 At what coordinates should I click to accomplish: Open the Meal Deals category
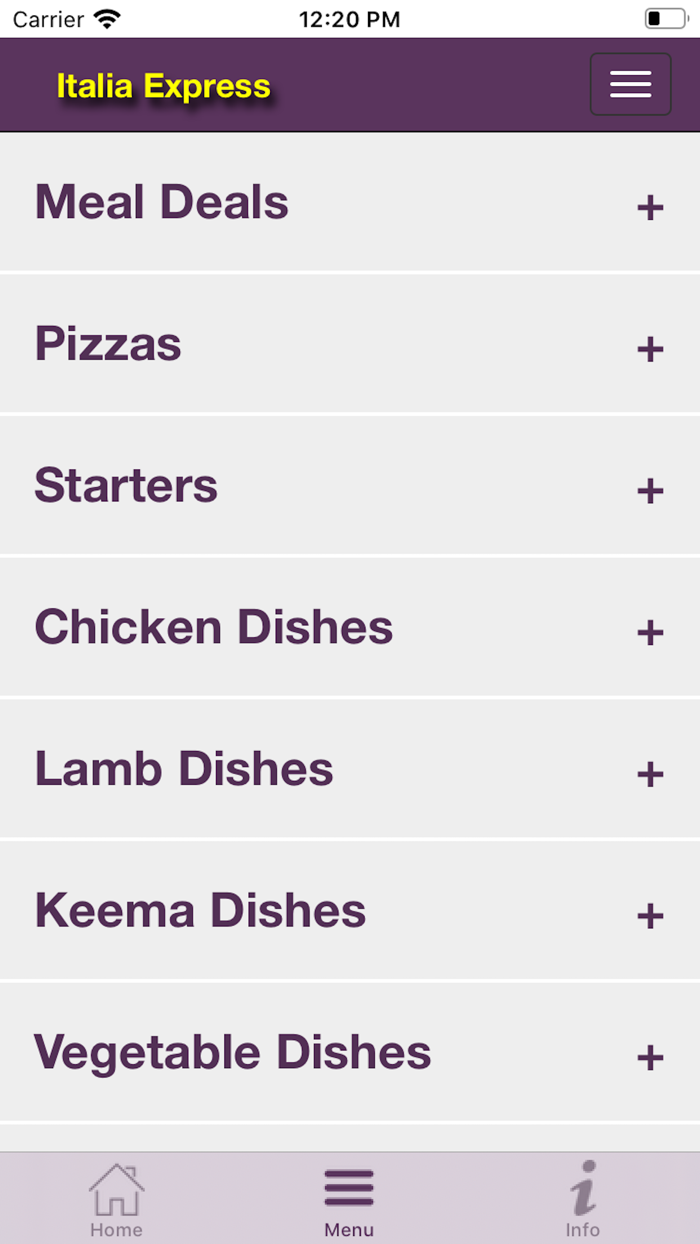point(162,203)
